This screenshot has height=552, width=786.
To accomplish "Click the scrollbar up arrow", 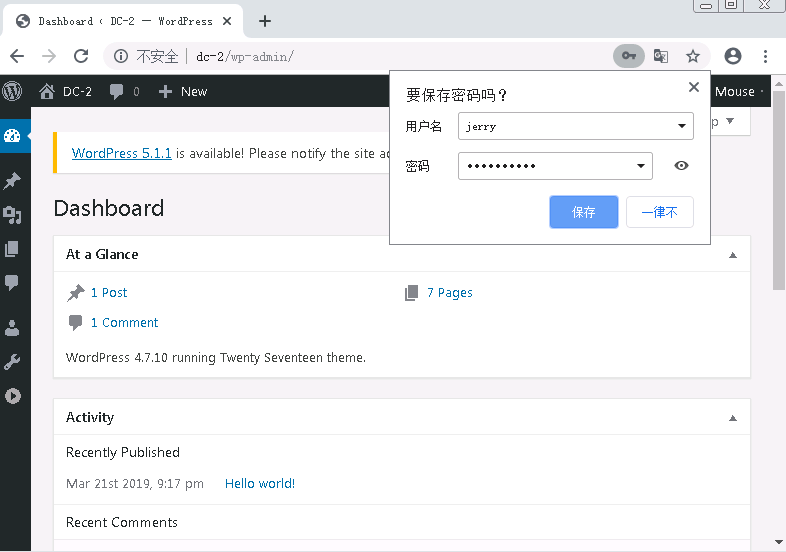I will pyautogui.click(x=778, y=83).
